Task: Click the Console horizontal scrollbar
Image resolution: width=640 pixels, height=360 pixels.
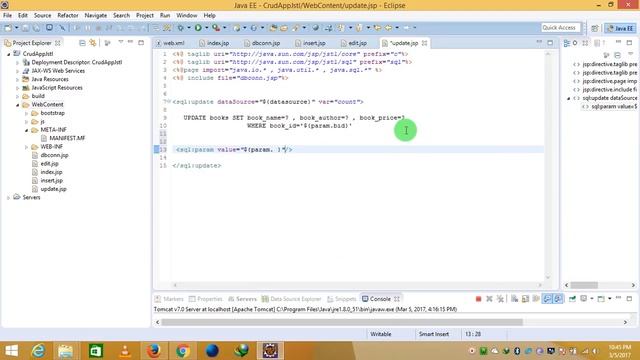Action: [x=342, y=322]
